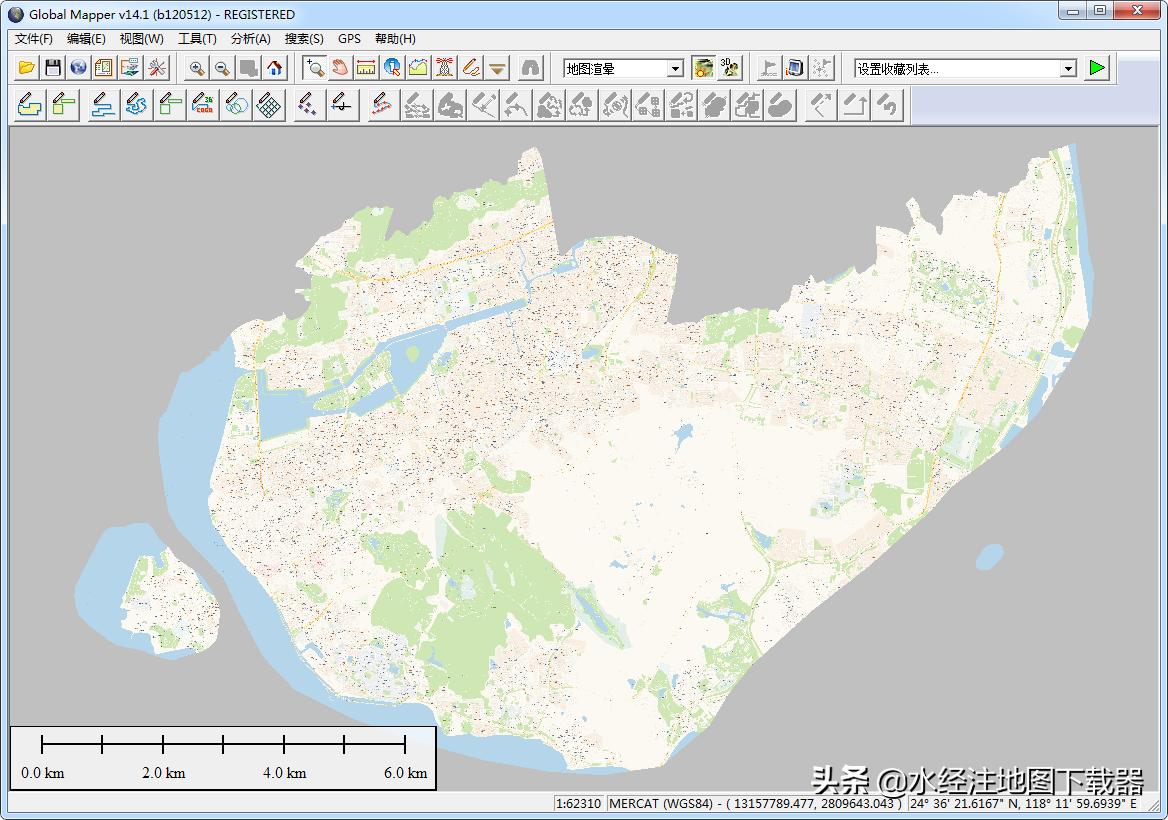Expand the 工具(T) menu
1168x820 pixels.
tap(197, 39)
